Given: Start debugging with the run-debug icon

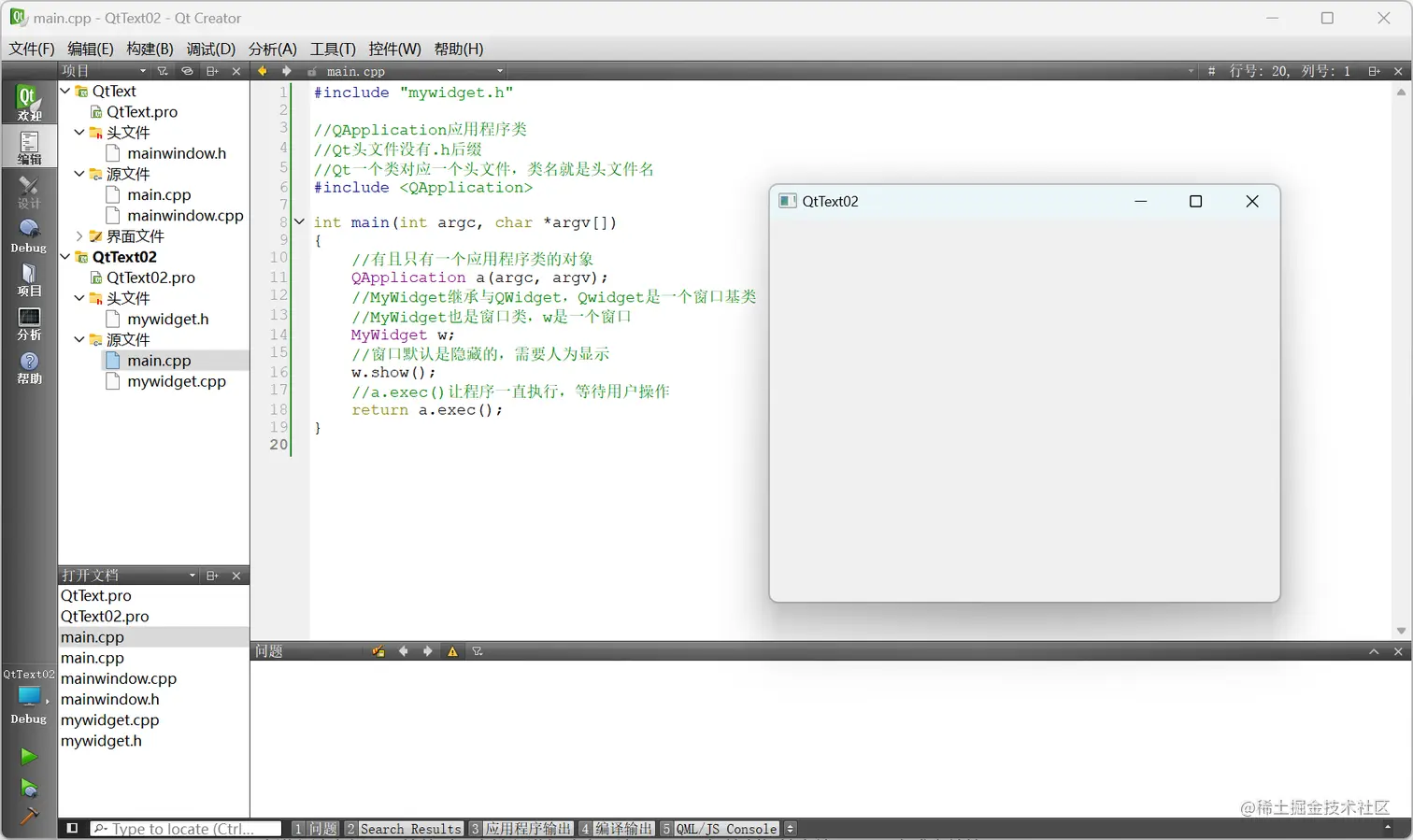Looking at the screenshot, I should coord(29,788).
